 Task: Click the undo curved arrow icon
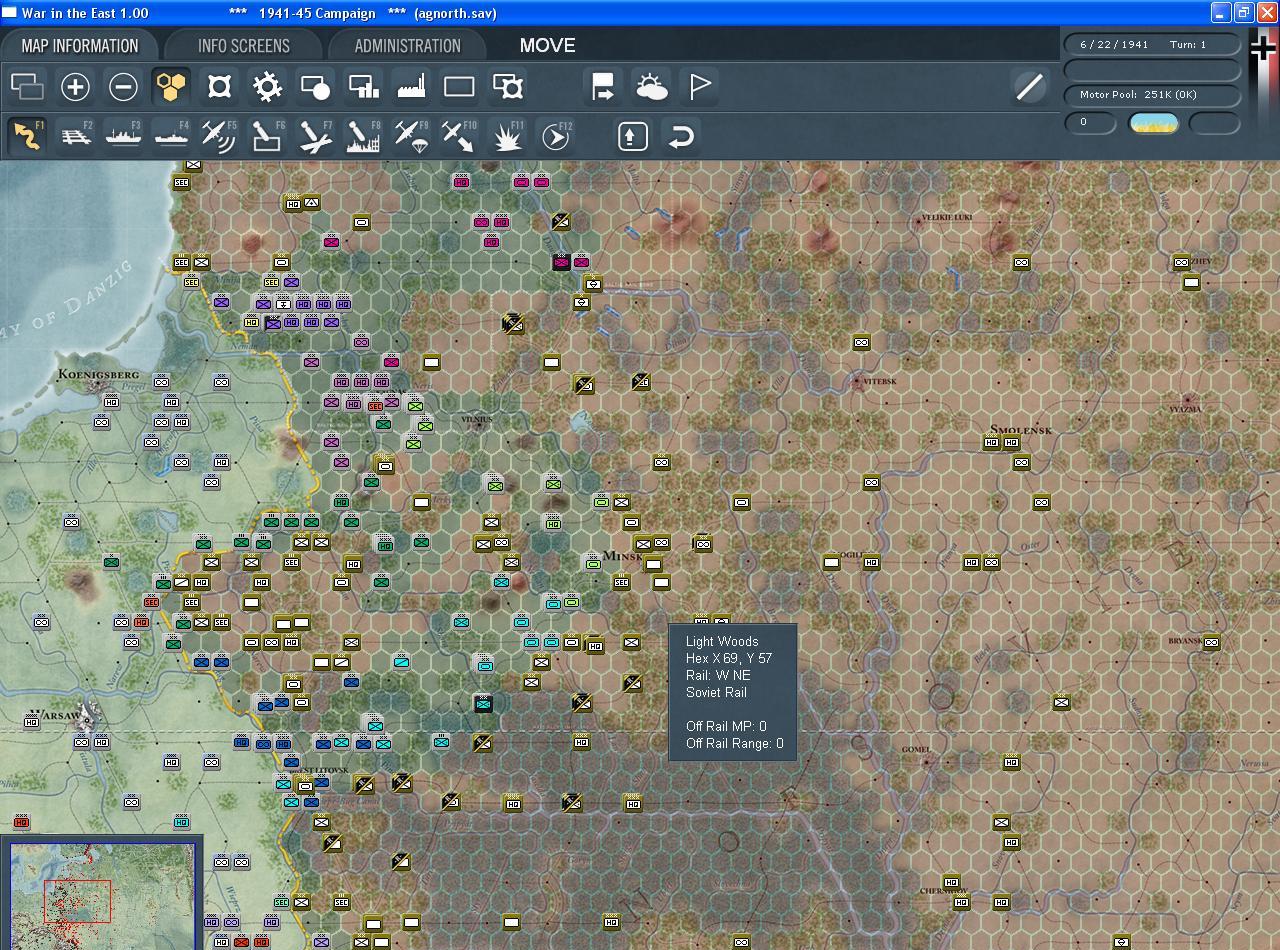[x=681, y=135]
